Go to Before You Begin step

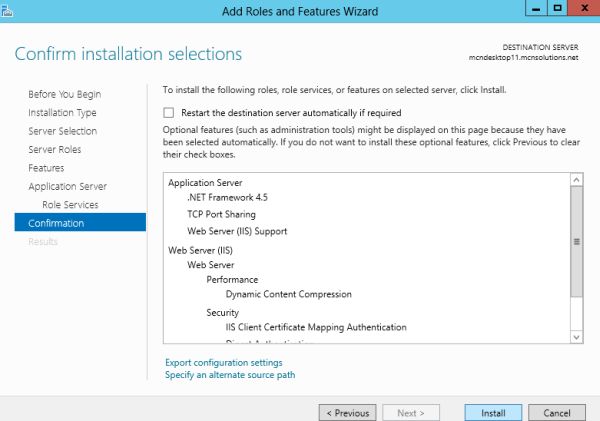coord(64,94)
